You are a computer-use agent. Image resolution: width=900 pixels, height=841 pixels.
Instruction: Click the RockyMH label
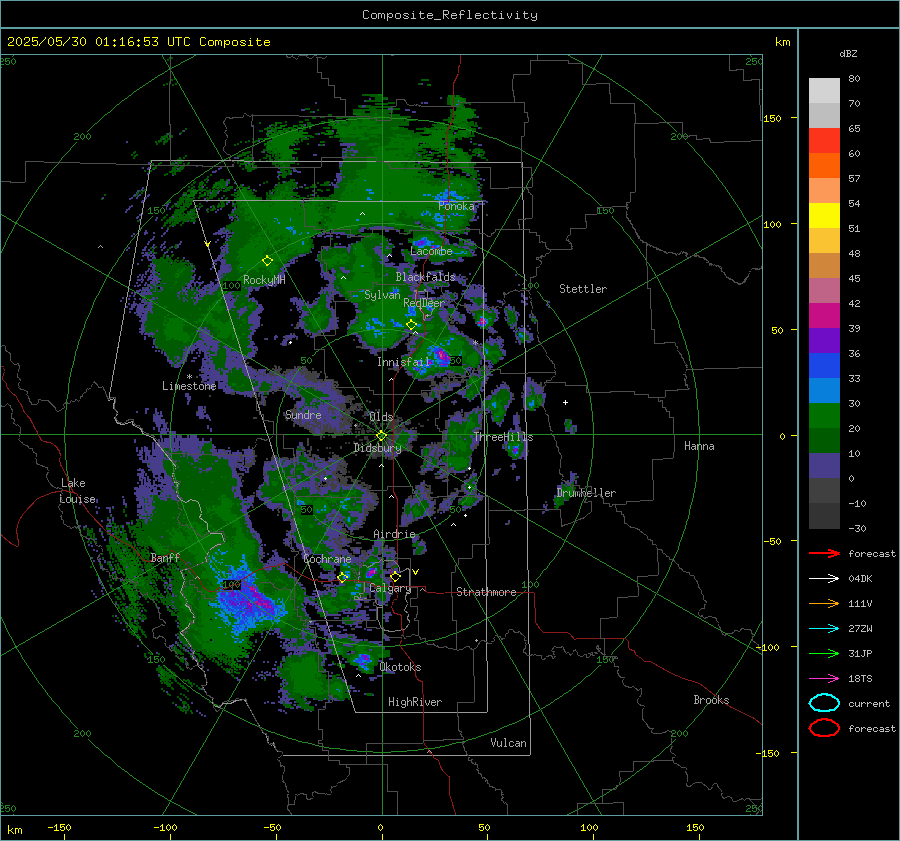point(264,280)
